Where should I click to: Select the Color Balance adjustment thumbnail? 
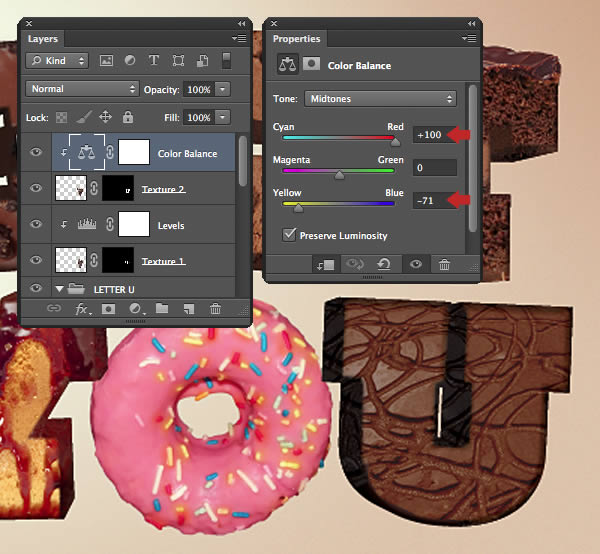pos(86,152)
